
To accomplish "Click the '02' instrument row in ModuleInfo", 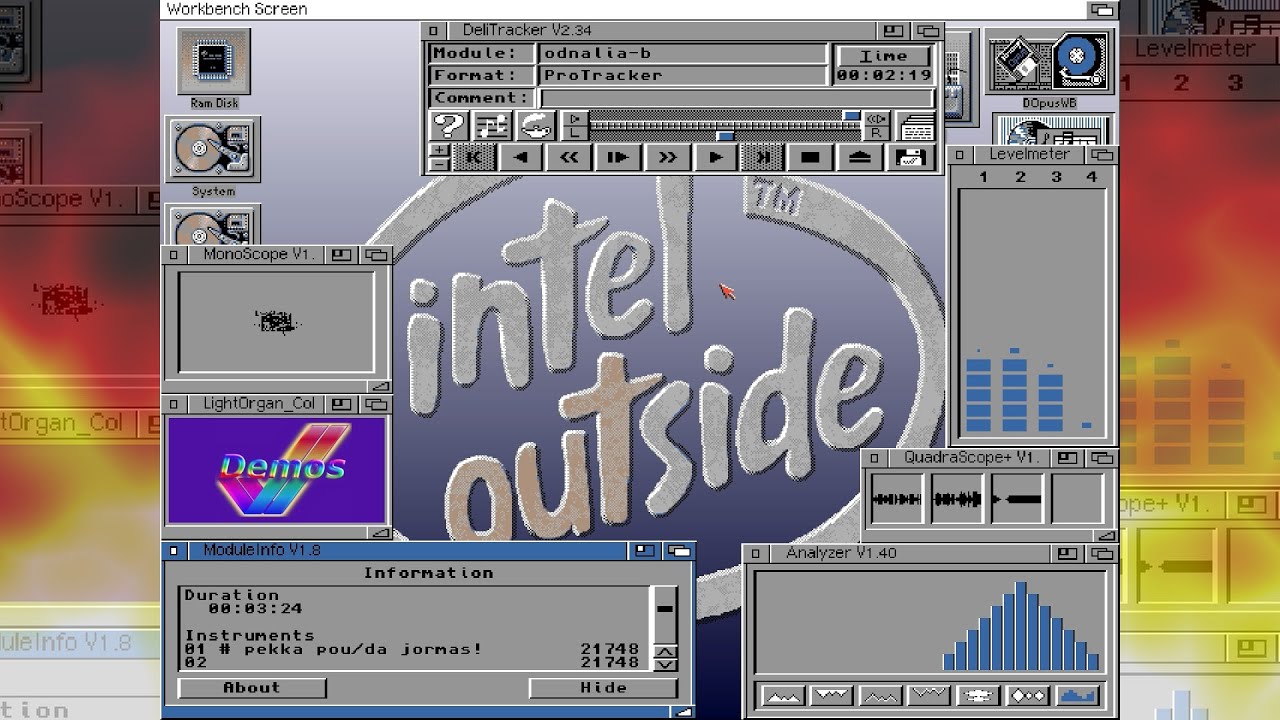I will [x=411, y=662].
